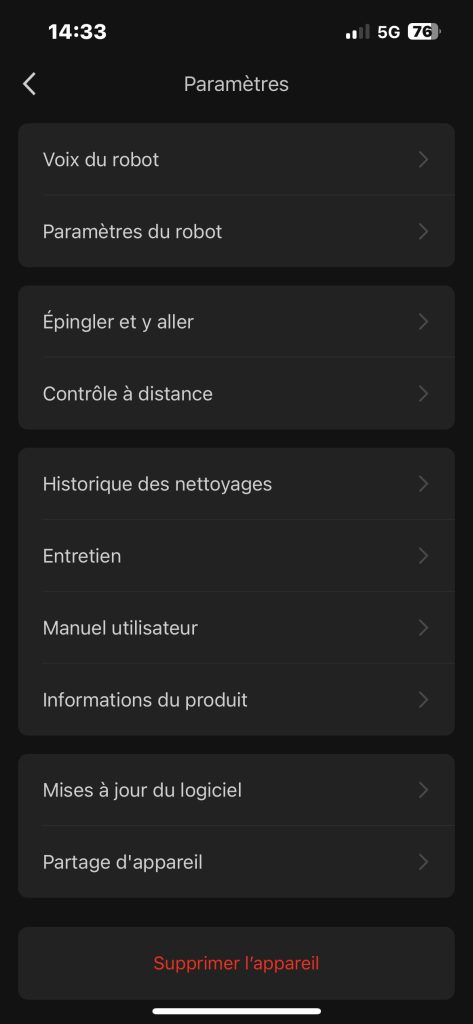View Historique des nettoyages

pos(236,484)
